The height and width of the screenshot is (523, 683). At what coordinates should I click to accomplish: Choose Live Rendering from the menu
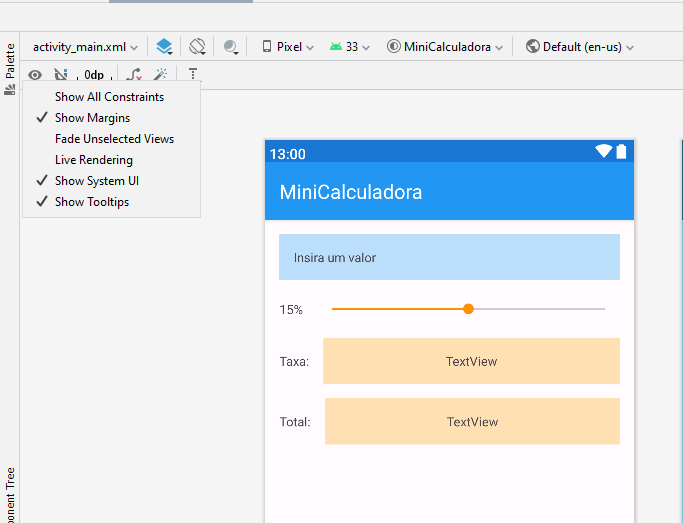point(93,160)
